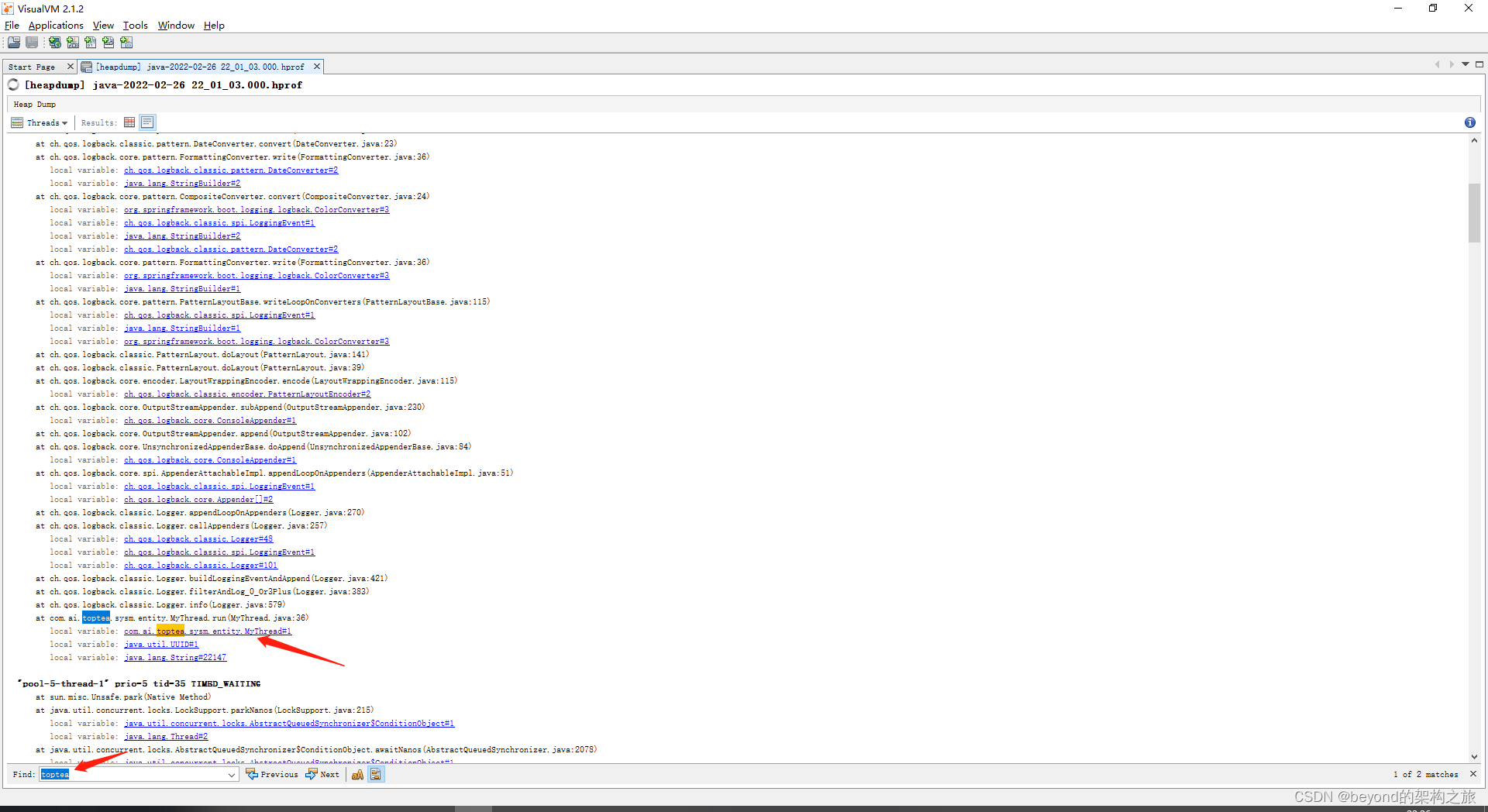The image size is (1488, 812).
Task: Click PatternLayoutBase.writeLoopOnConverters stack frame line
Action: (x=263, y=302)
